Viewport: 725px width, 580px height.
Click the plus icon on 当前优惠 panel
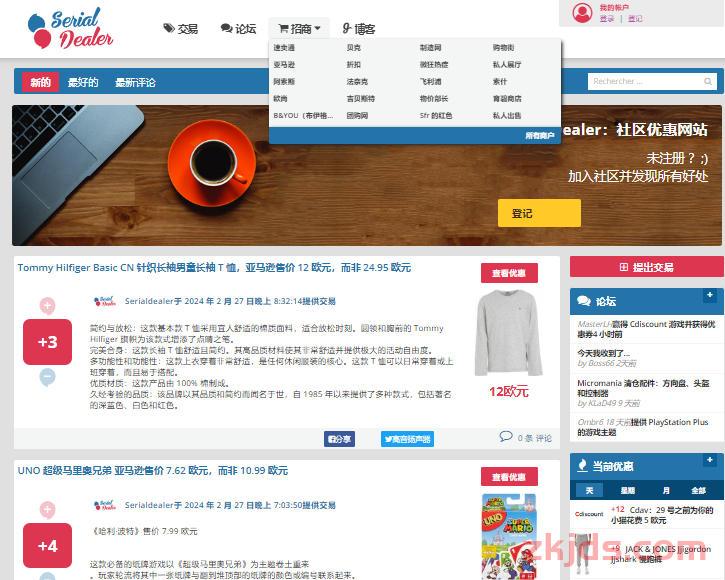click(x=710, y=460)
